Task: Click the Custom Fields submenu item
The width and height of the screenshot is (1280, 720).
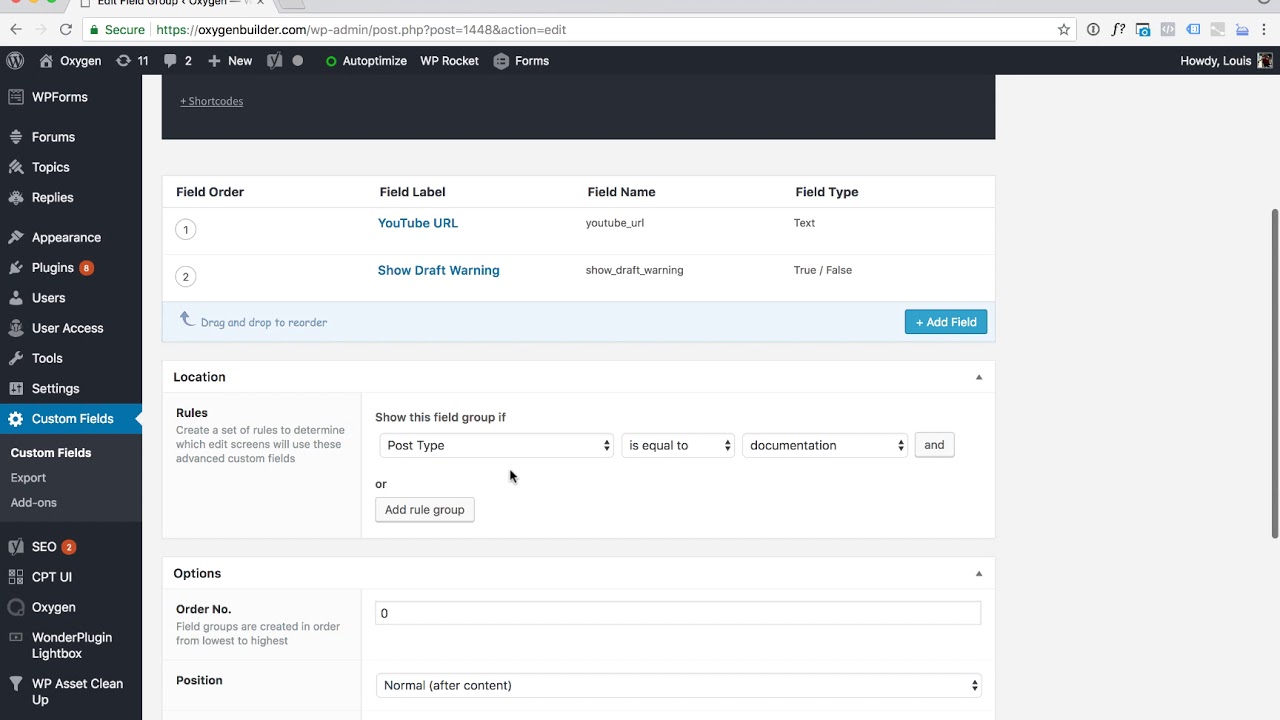Action: tap(51, 453)
